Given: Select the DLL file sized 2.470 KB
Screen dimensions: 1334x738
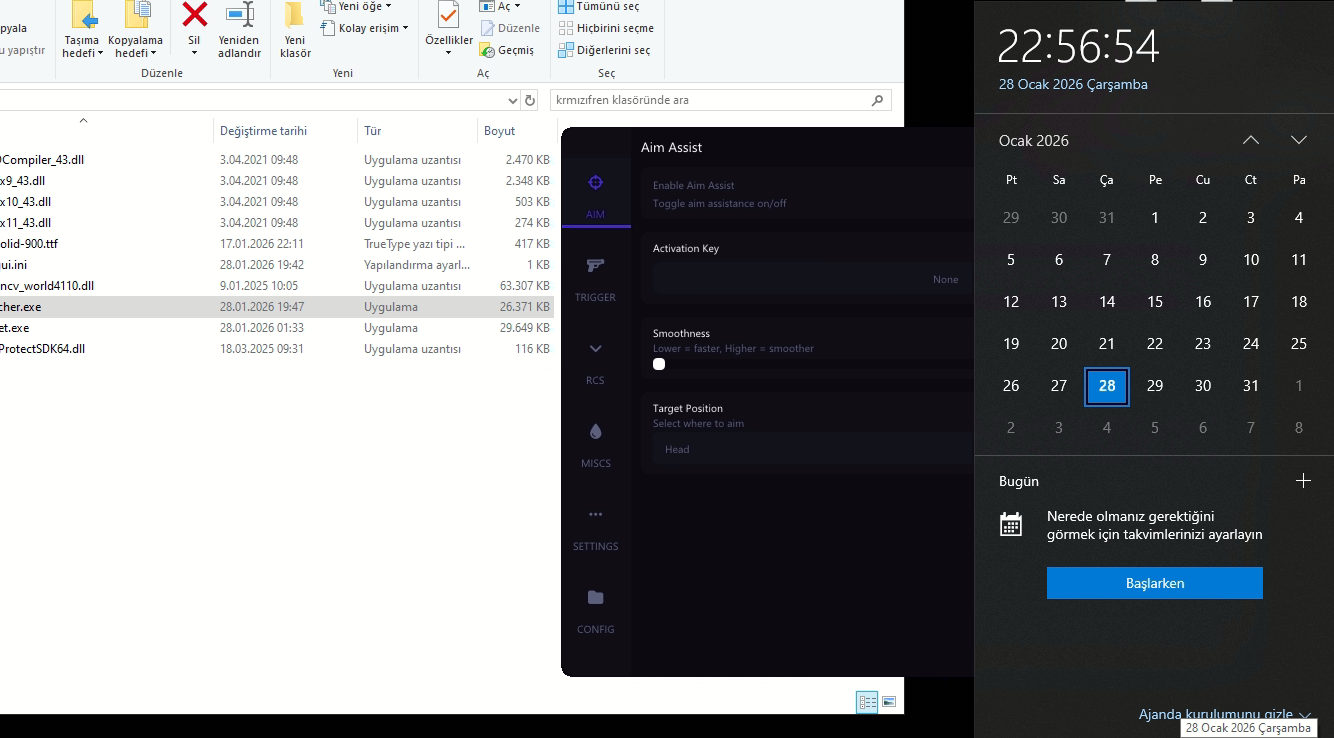Looking at the screenshot, I should (x=277, y=160).
